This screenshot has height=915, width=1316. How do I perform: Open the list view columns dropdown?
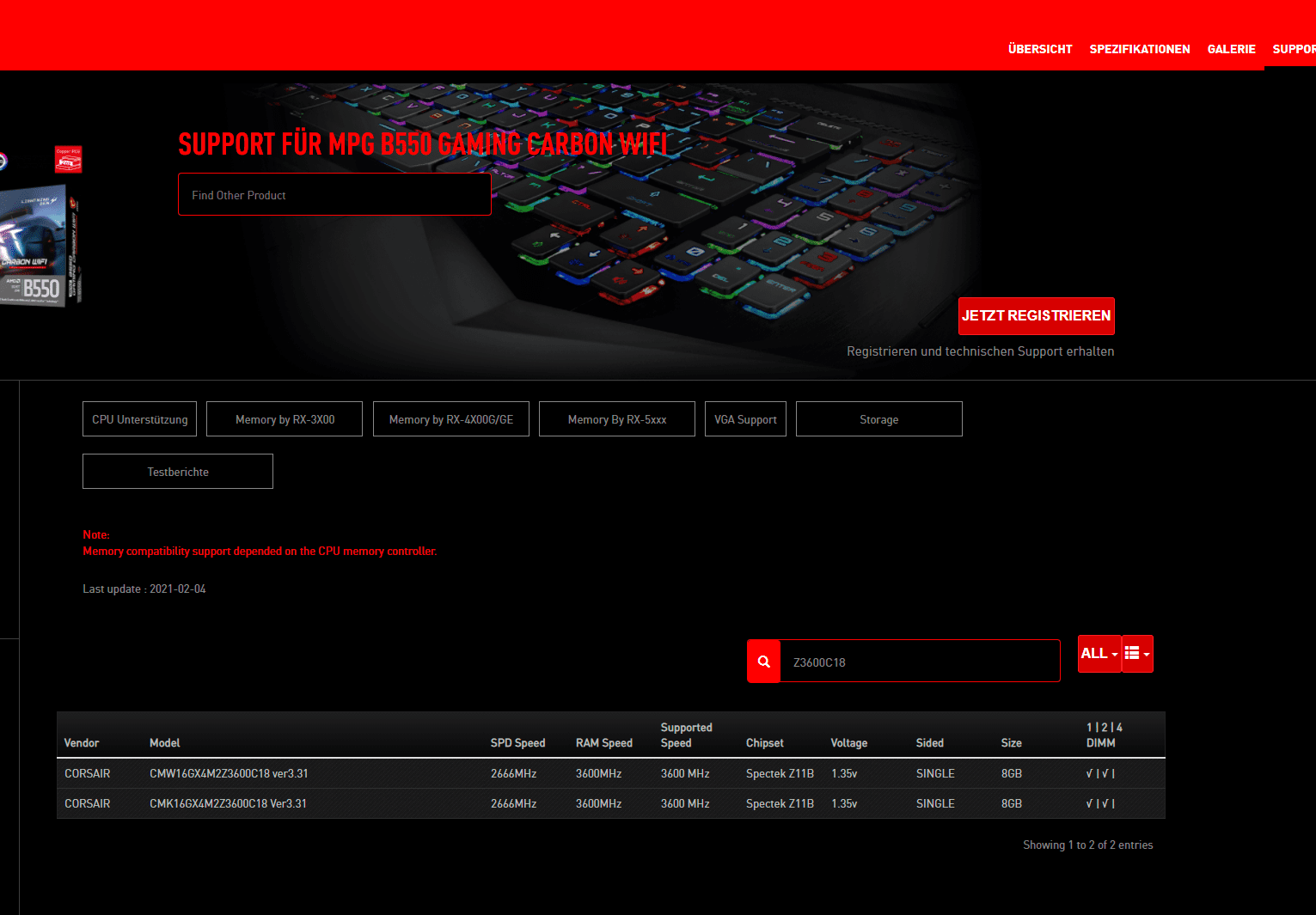tap(1137, 654)
